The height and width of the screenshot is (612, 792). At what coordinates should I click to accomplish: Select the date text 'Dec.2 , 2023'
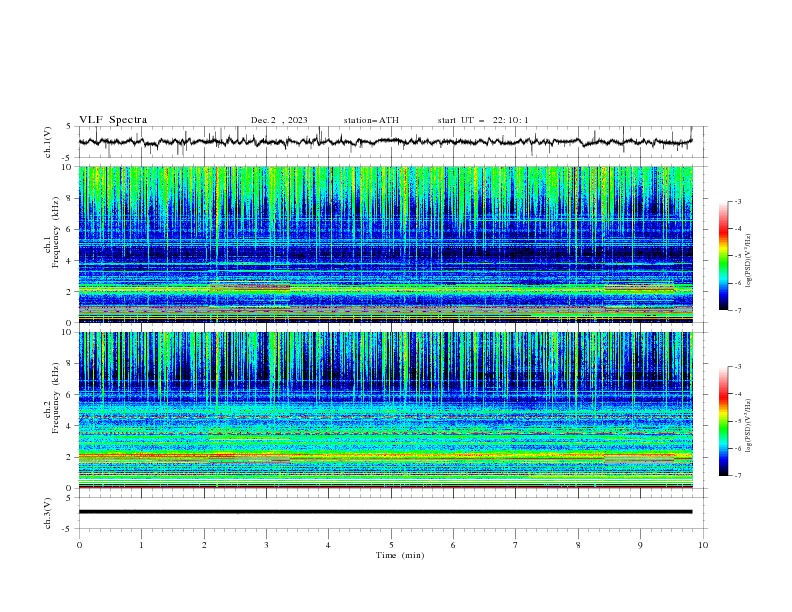click(x=279, y=120)
